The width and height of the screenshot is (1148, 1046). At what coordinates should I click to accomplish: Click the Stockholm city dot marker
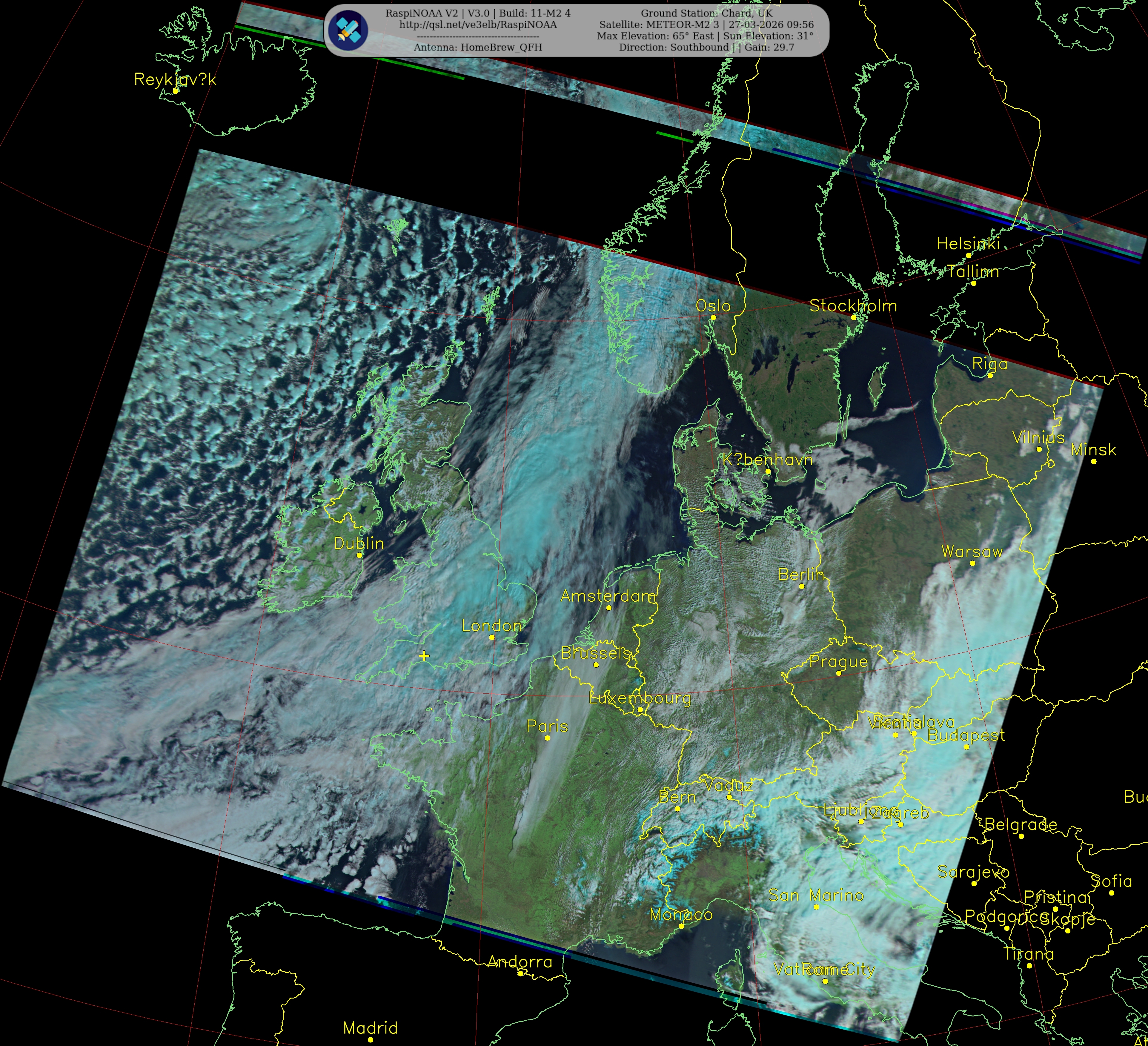point(854,317)
